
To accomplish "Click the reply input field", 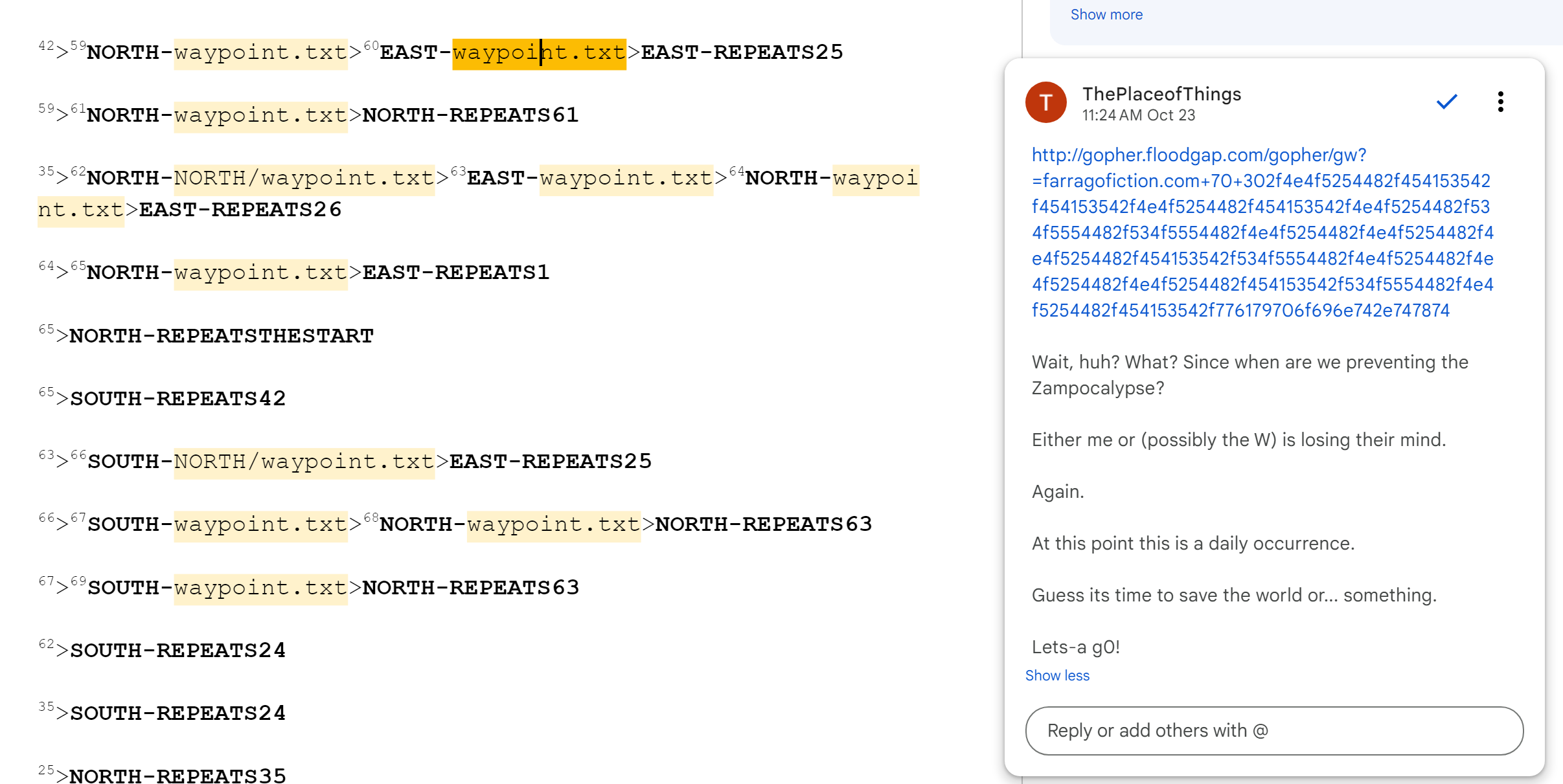I will coord(1273,730).
